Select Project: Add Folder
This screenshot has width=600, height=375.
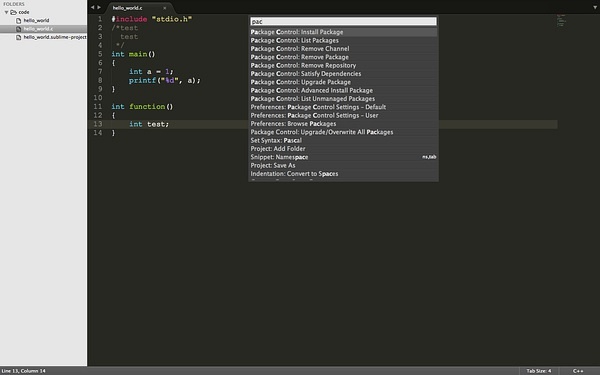(x=343, y=149)
